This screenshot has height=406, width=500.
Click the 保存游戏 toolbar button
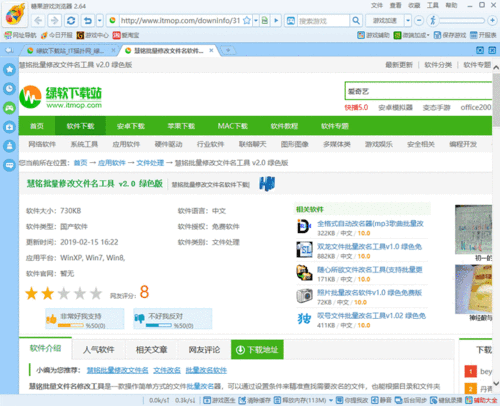click(x=450, y=35)
